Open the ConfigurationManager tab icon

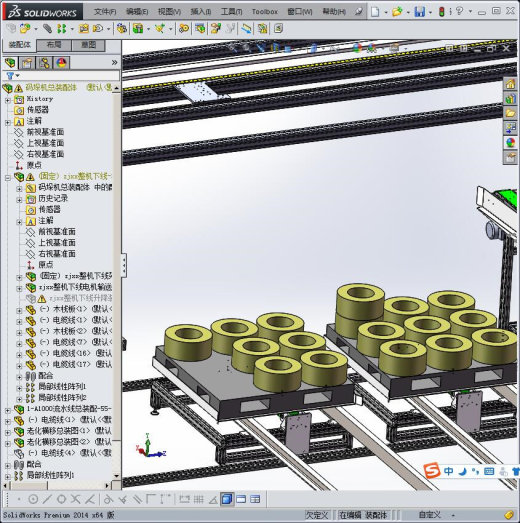(44, 63)
